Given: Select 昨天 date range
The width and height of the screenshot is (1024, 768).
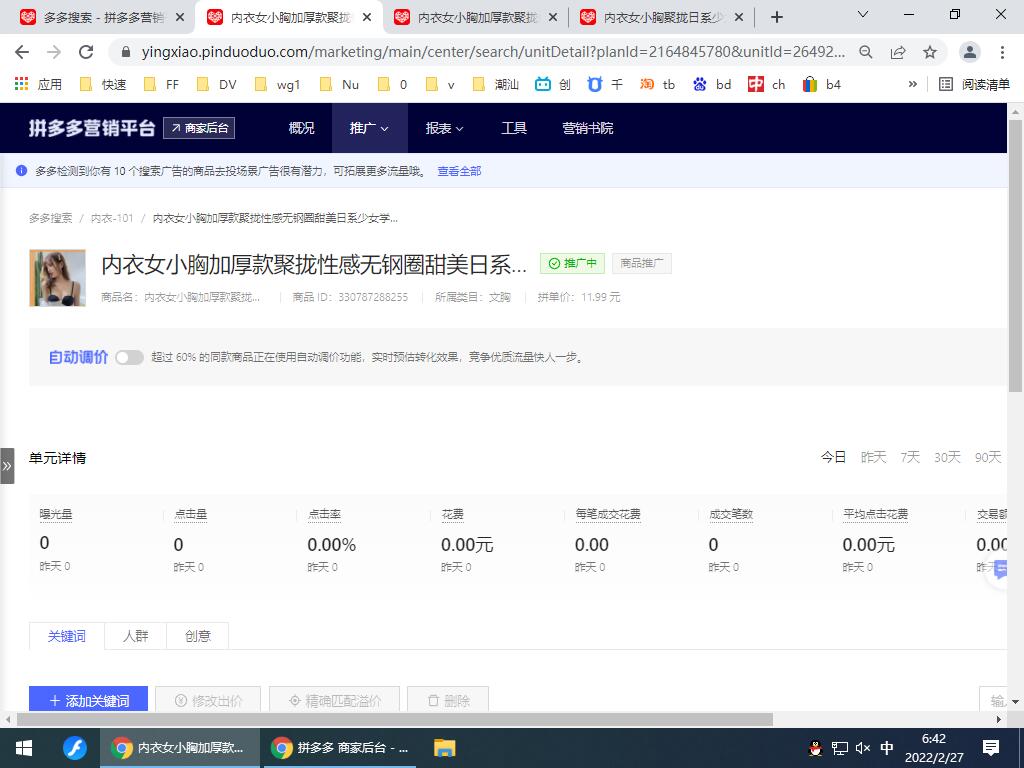Looking at the screenshot, I should point(873,457).
